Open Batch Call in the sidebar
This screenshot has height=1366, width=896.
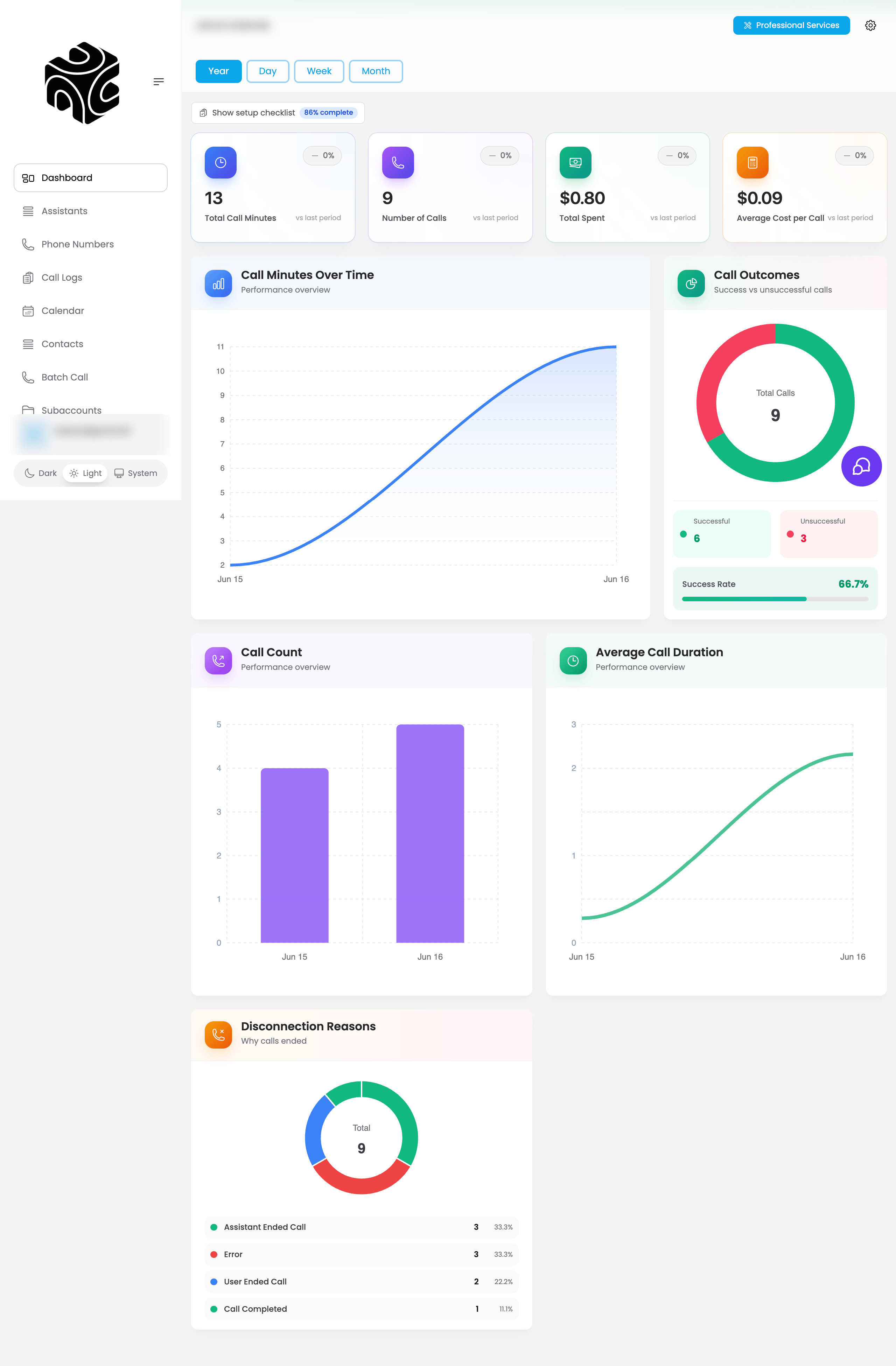click(x=91, y=378)
